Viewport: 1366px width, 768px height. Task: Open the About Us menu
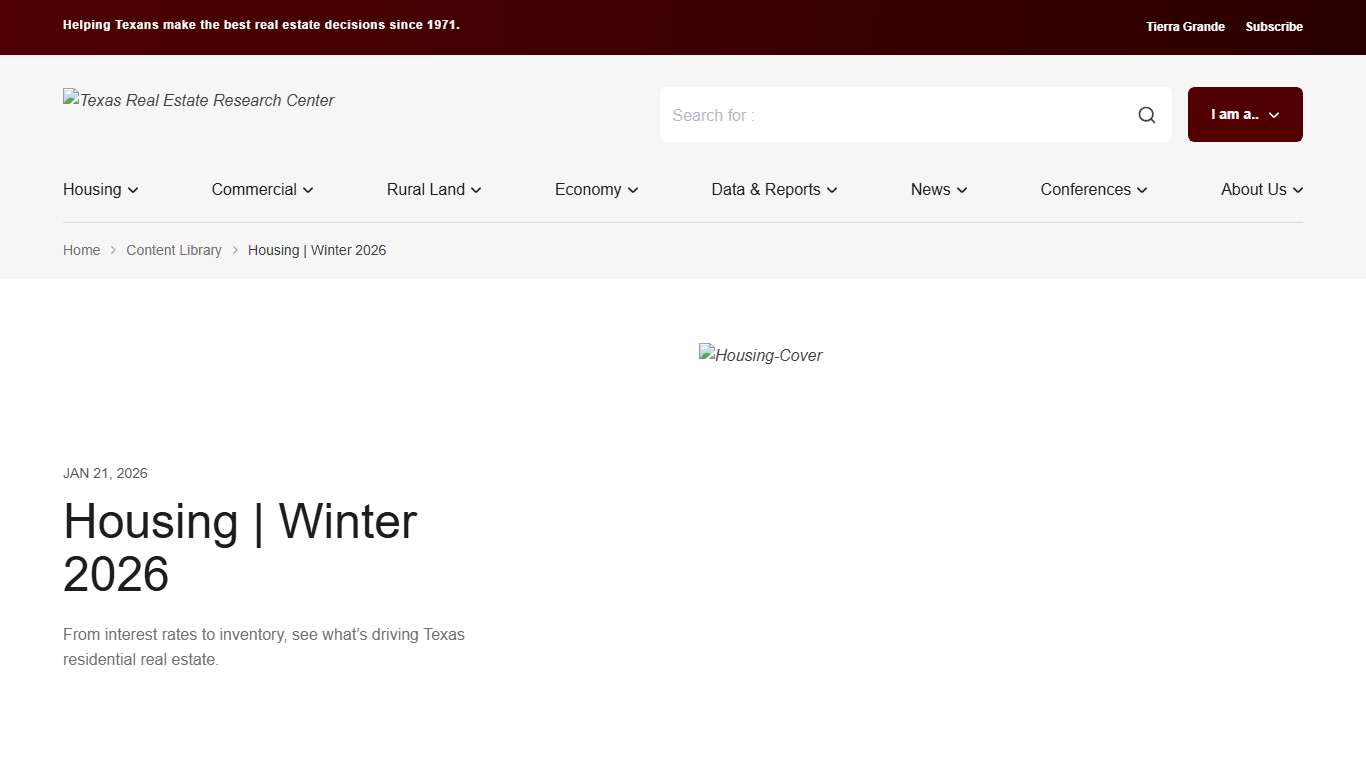coord(1260,189)
